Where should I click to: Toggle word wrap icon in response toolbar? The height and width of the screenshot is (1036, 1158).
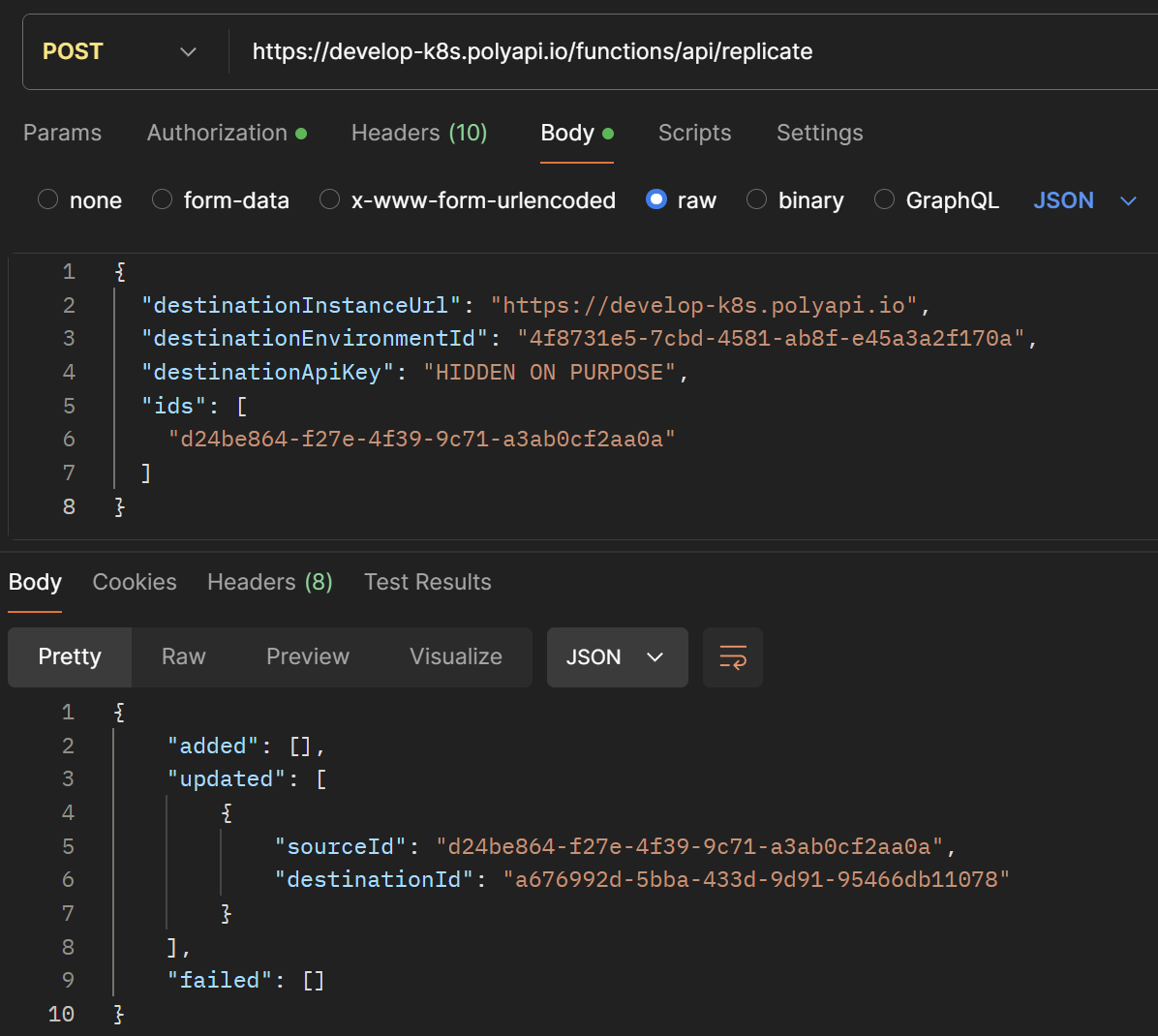(x=733, y=656)
